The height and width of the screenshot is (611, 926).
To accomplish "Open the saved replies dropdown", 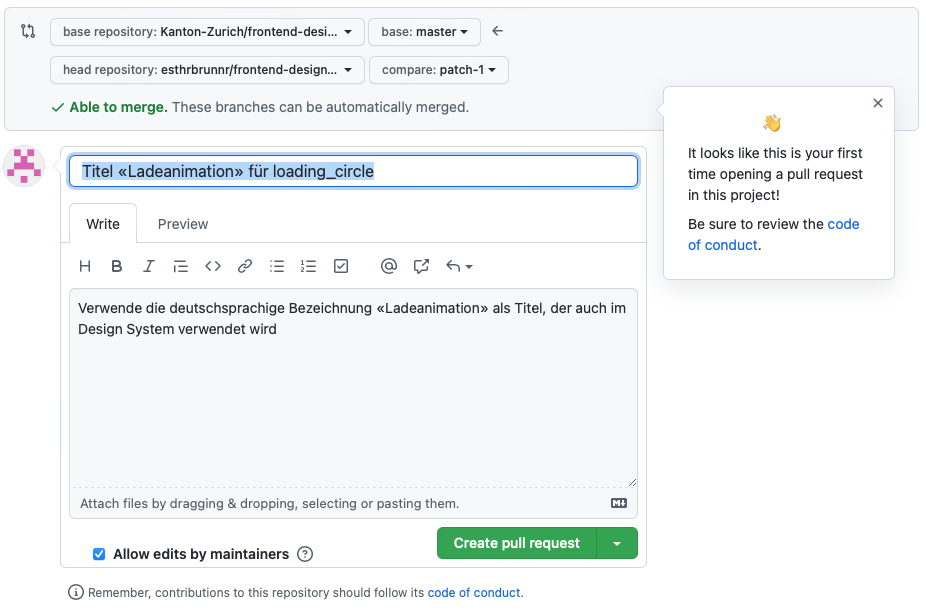I will (459, 266).
